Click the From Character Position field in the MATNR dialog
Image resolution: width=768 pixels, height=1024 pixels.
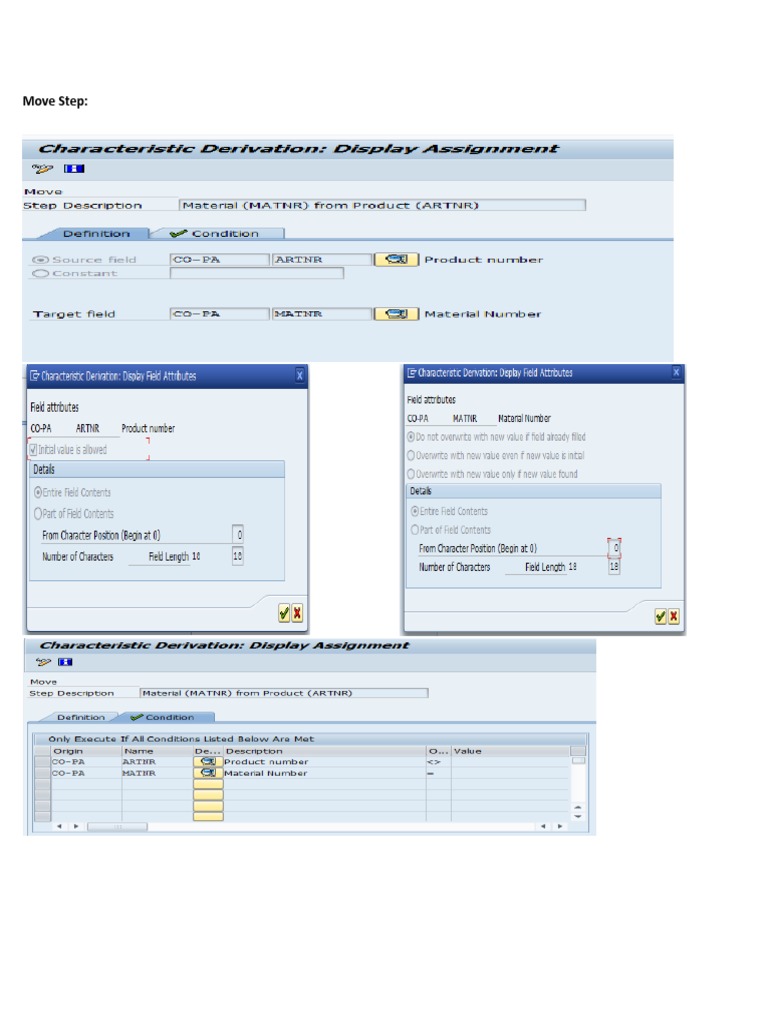pyautogui.click(x=614, y=548)
